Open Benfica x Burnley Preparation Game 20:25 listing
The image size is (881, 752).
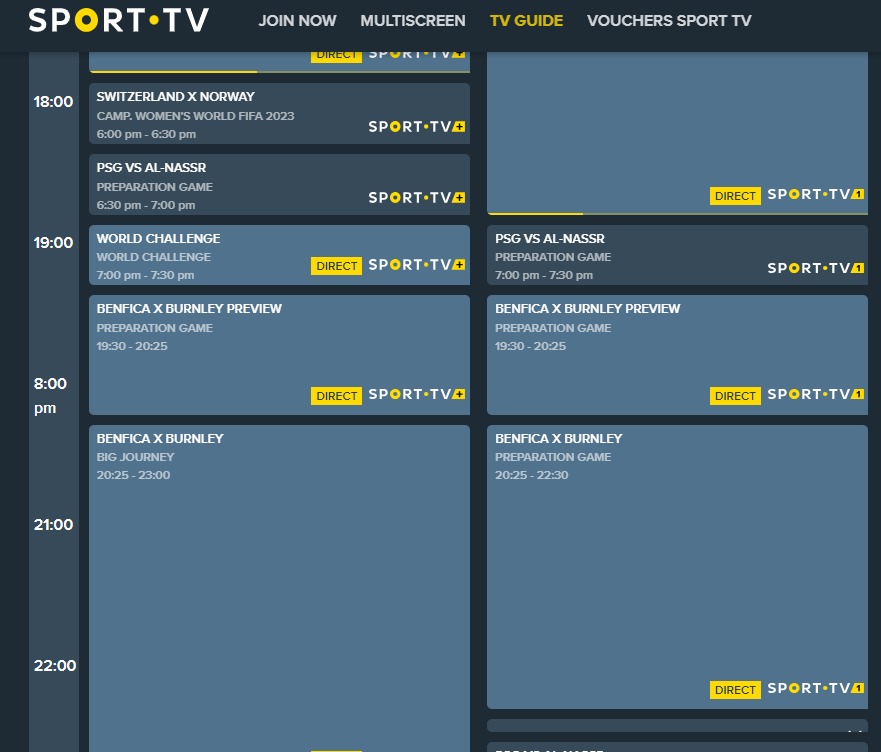pos(558,439)
